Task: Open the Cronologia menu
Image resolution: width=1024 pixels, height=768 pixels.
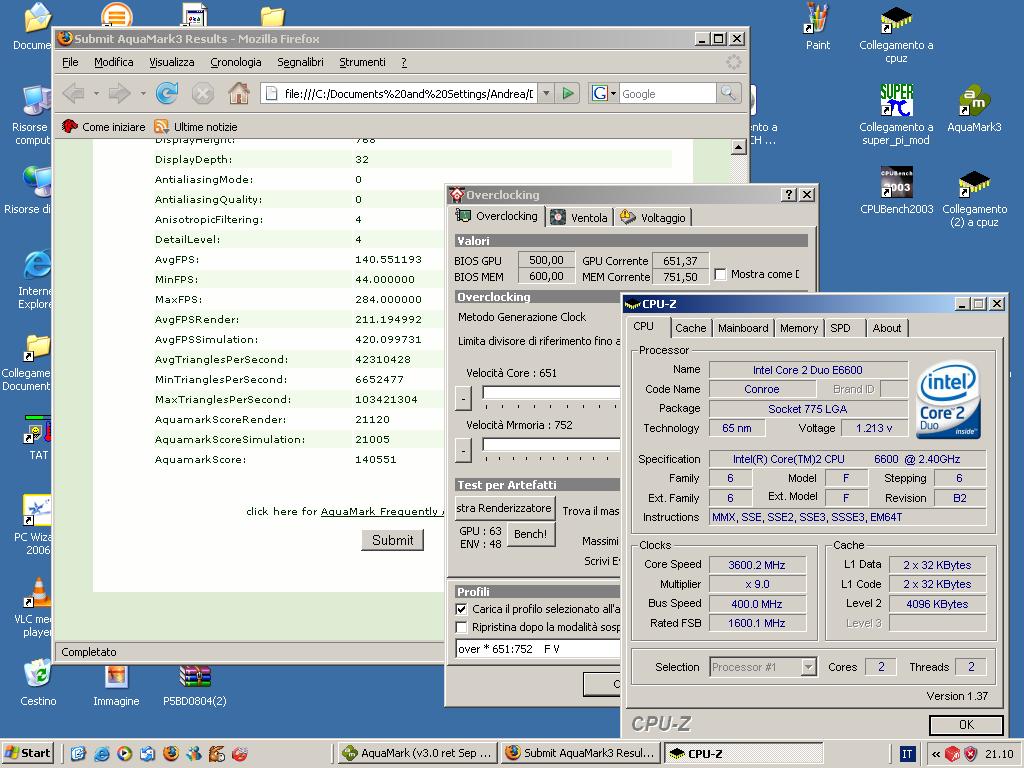Action: [236, 62]
